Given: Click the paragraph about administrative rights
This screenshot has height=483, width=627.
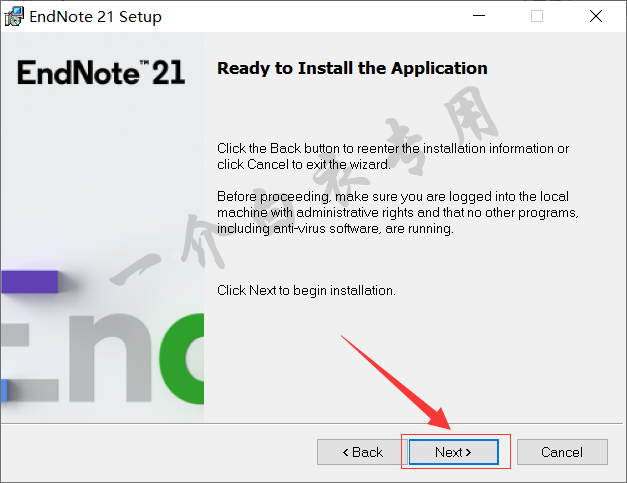Looking at the screenshot, I should pyautogui.click(x=398, y=213).
